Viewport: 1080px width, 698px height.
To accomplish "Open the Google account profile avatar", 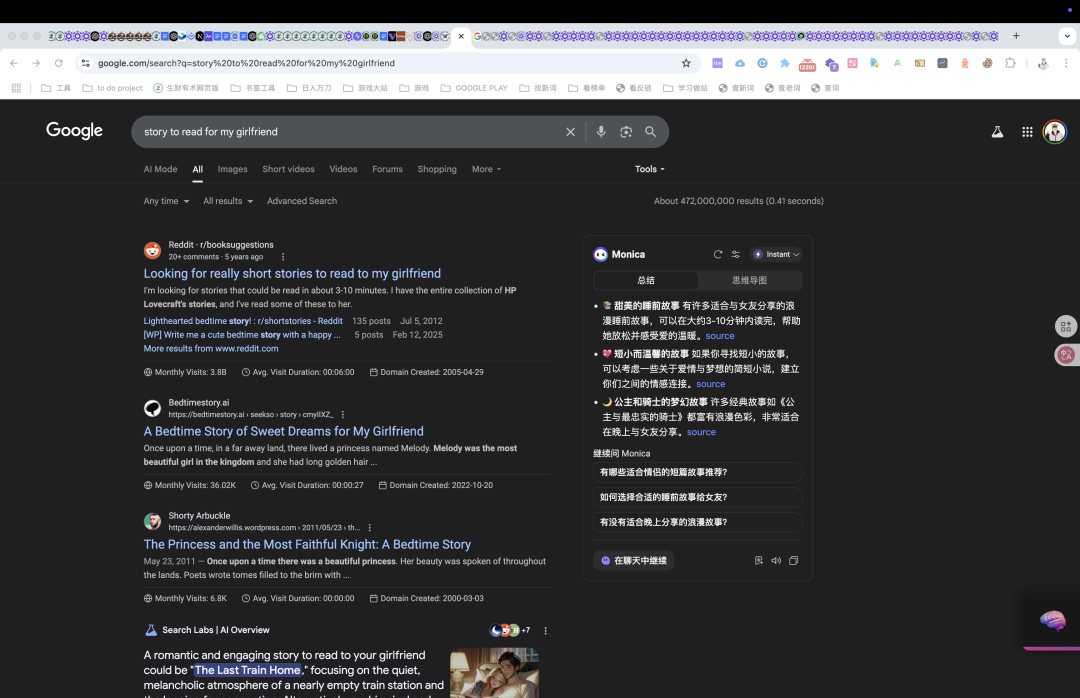I will 1055,132.
